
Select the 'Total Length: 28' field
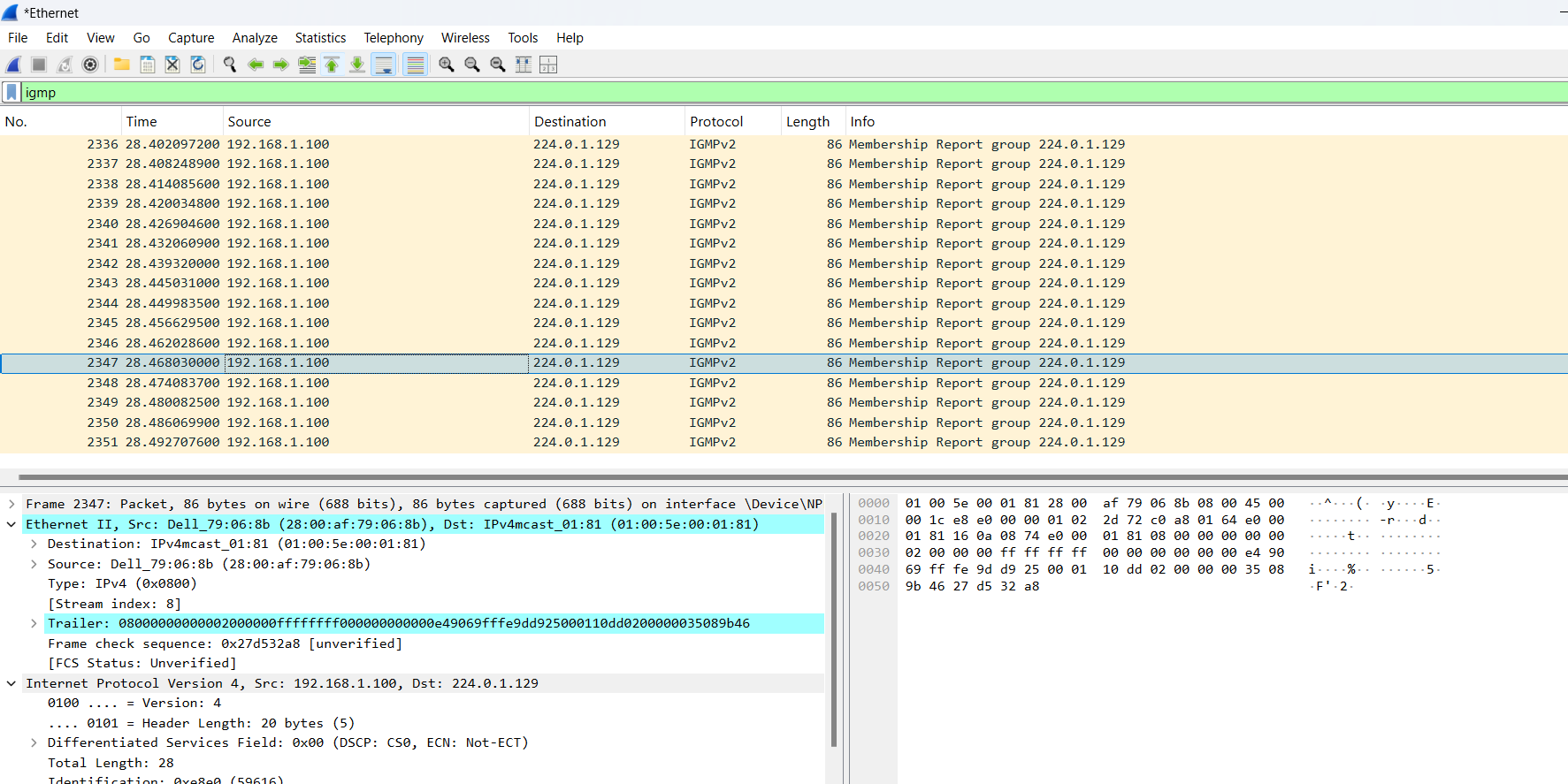(111, 763)
